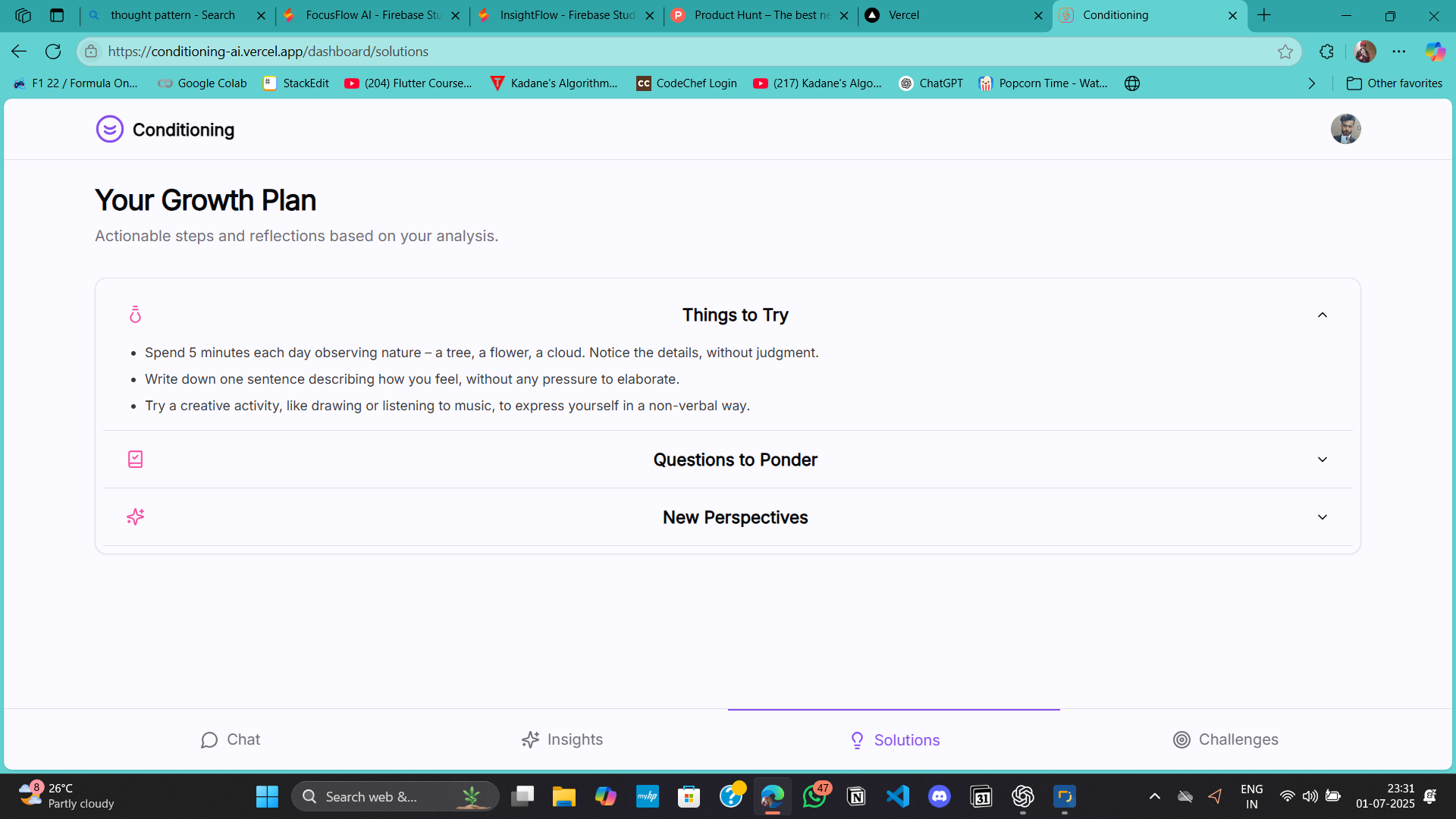Image resolution: width=1456 pixels, height=819 pixels.
Task: Open the ChatGPT bookmark
Action: [x=931, y=83]
